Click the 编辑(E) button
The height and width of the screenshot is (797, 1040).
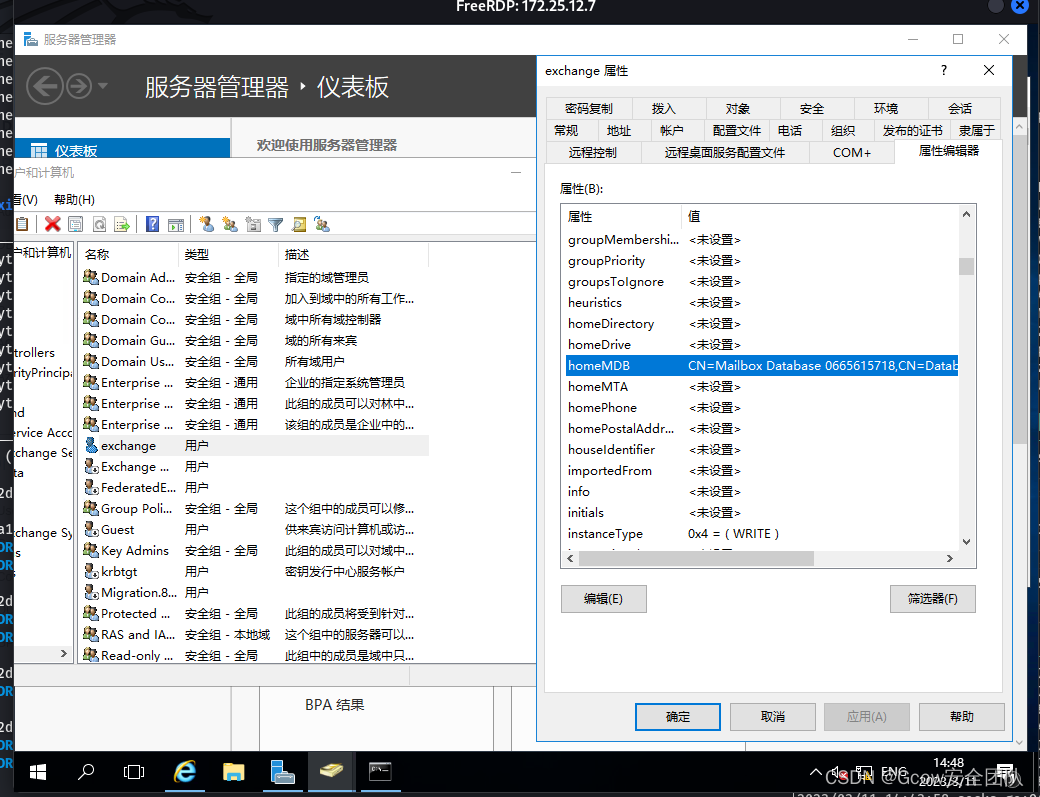point(603,599)
